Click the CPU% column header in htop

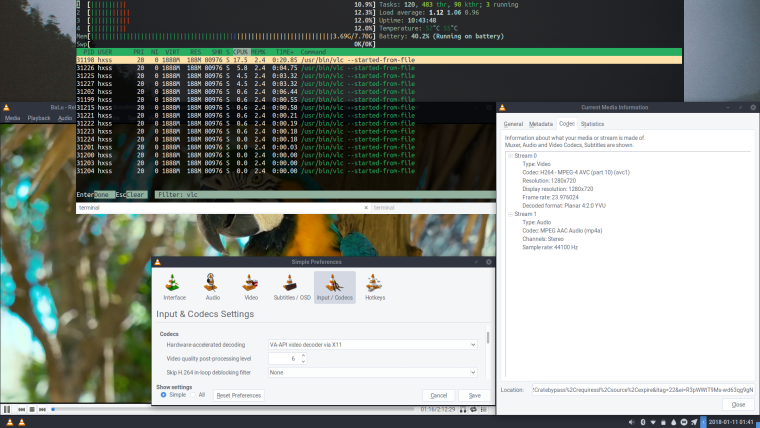click(240, 52)
